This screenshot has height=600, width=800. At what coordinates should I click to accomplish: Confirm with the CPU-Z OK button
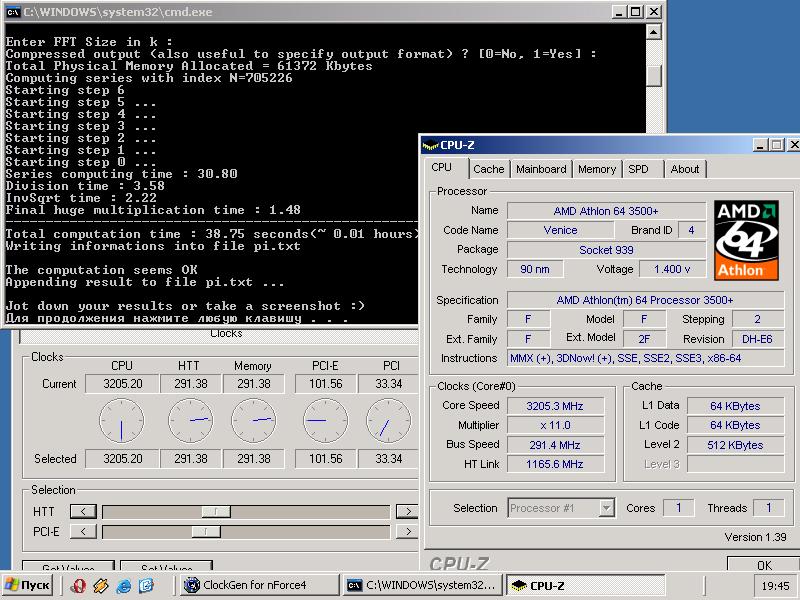point(763,564)
